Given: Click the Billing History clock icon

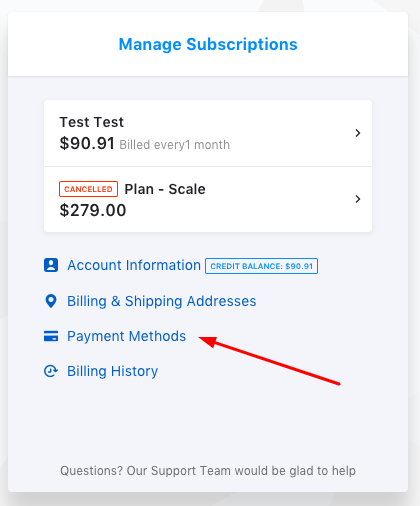Looking at the screenshot, I should click(x=51, y=371).
